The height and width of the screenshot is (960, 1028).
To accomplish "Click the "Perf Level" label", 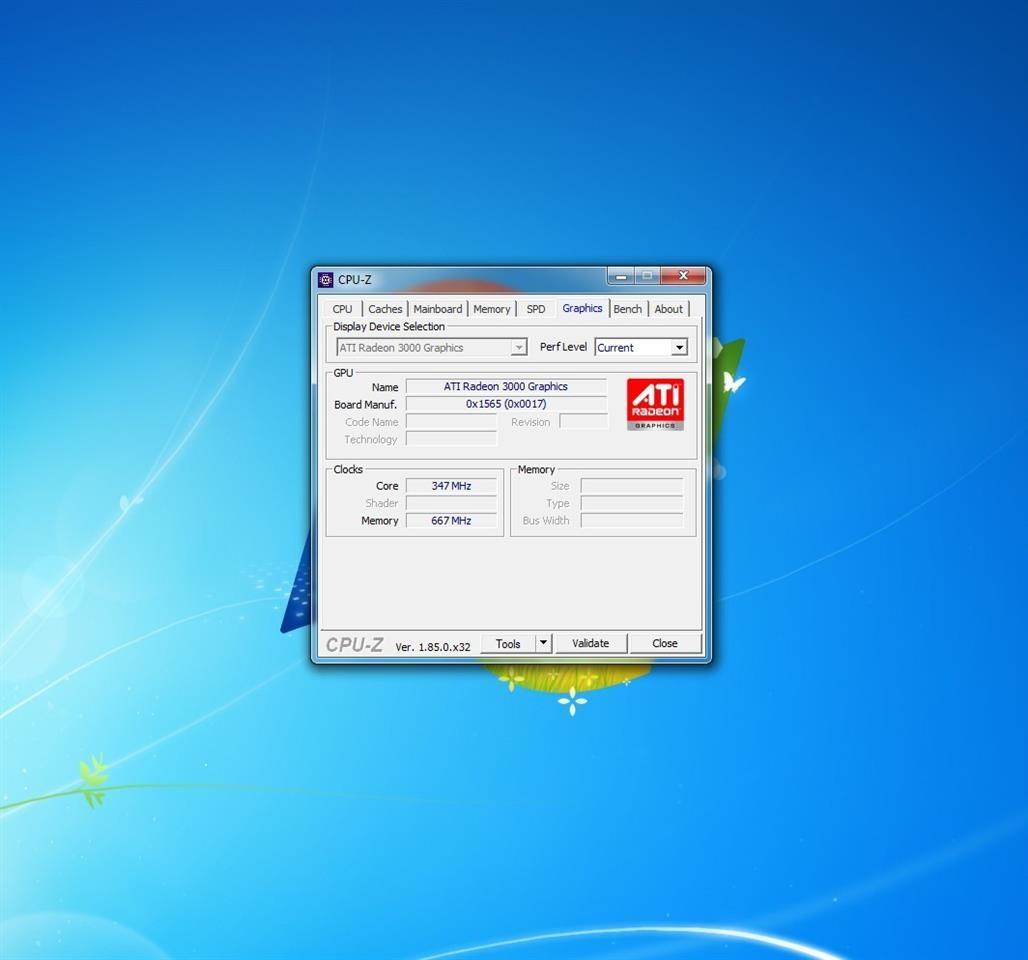I will point(563,347).
